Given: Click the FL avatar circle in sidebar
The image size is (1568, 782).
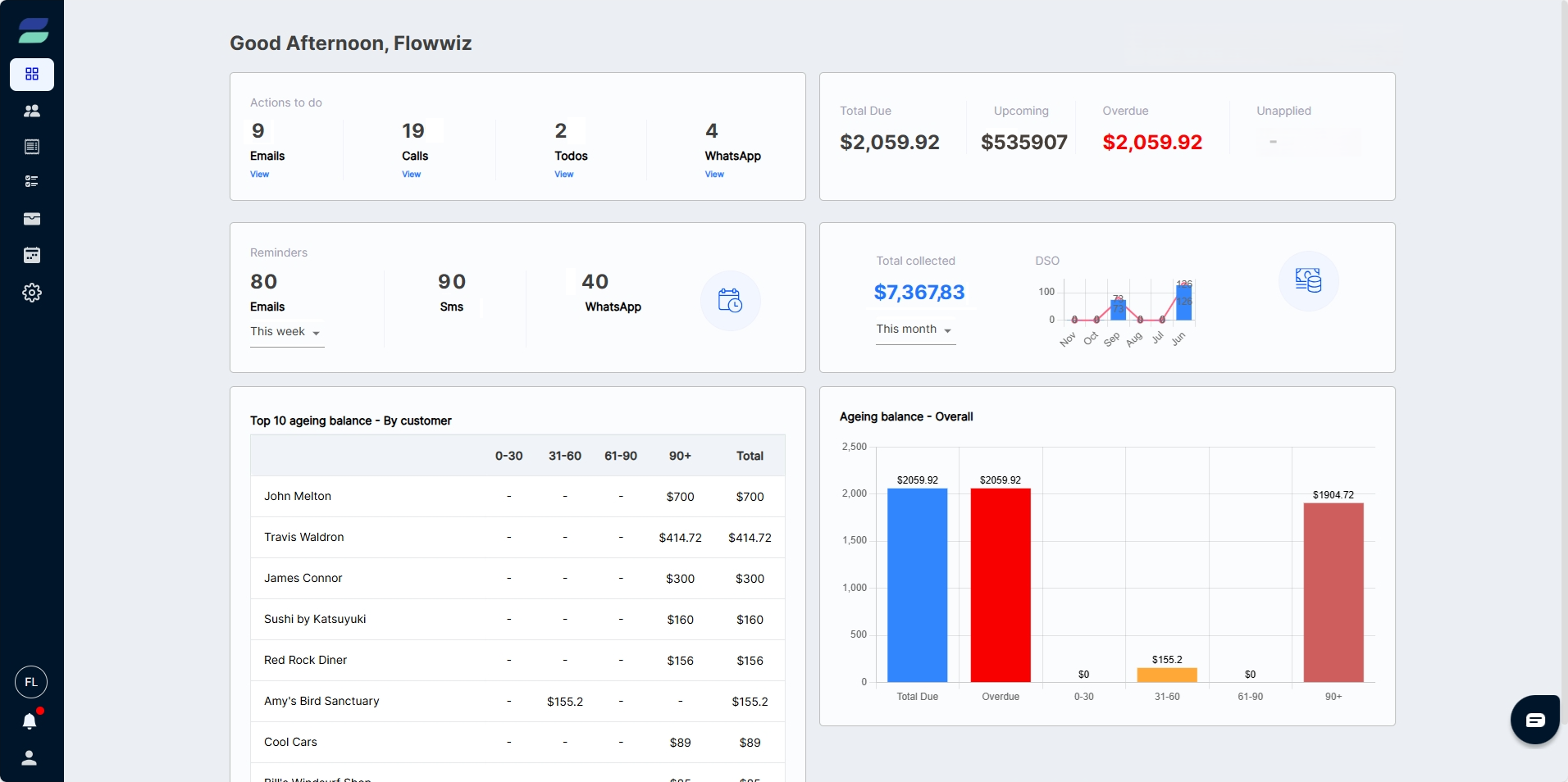Looking at the screenshot, I should coord(31,682).
